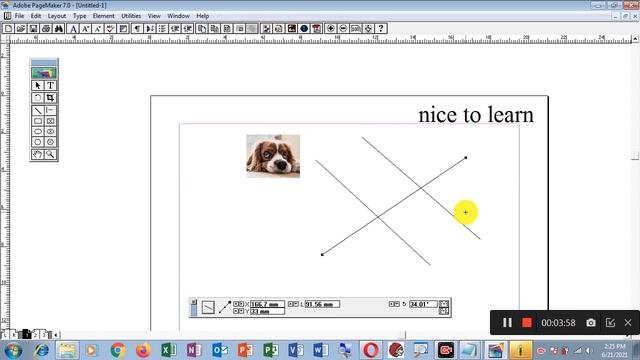The height and width of the screenshot is (360, 640).
Task: Click the Open file toolbar icon
Action: pyautogui.click(x=20, y=29)
